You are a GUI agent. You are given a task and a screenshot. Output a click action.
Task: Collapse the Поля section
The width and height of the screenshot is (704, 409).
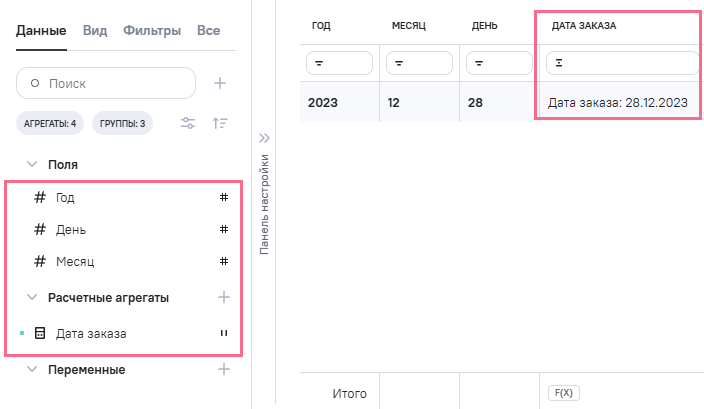(32, 164)
